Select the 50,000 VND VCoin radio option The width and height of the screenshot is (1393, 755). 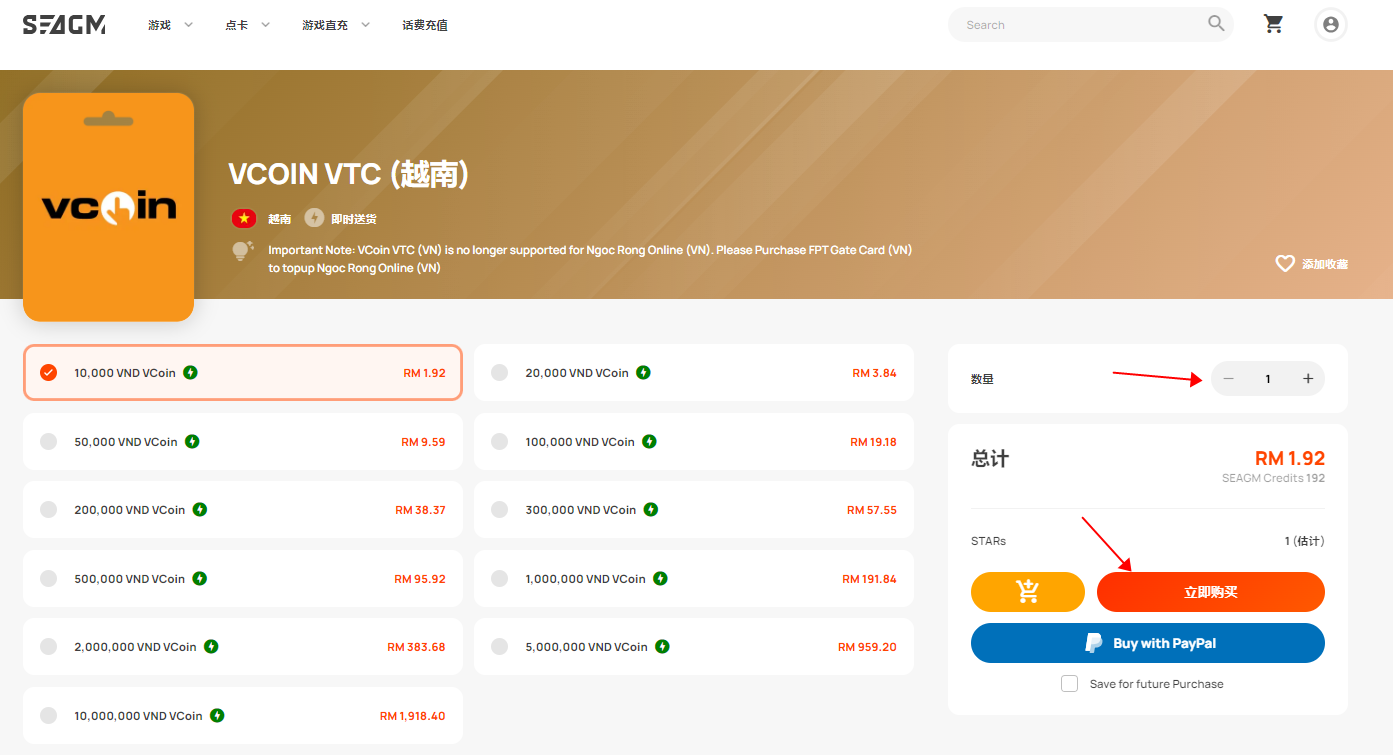tap(48, 441)
